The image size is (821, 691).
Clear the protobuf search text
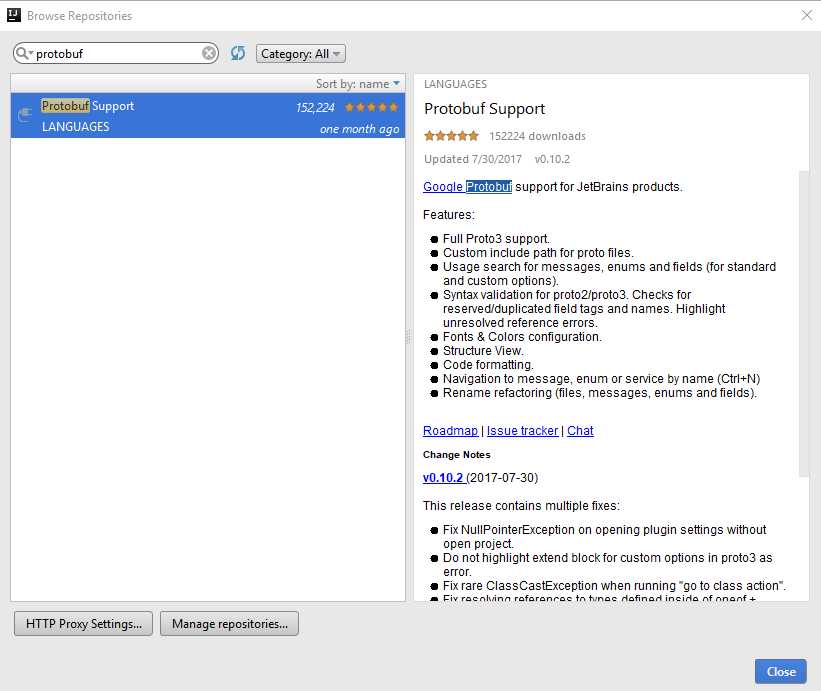[x=208, y=53]
